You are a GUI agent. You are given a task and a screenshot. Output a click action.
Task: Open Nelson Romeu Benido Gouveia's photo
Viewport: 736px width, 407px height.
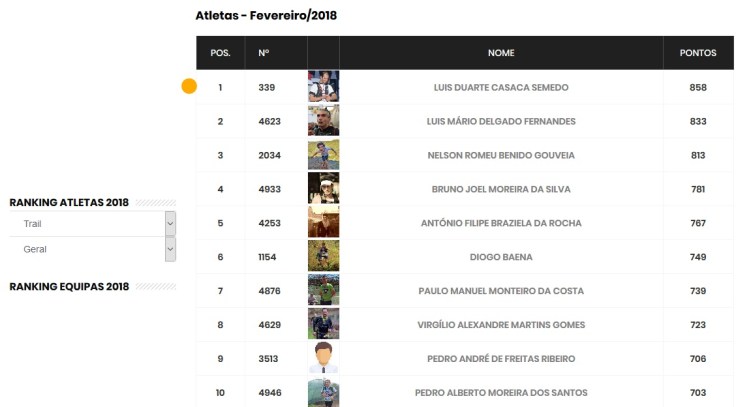323,154
